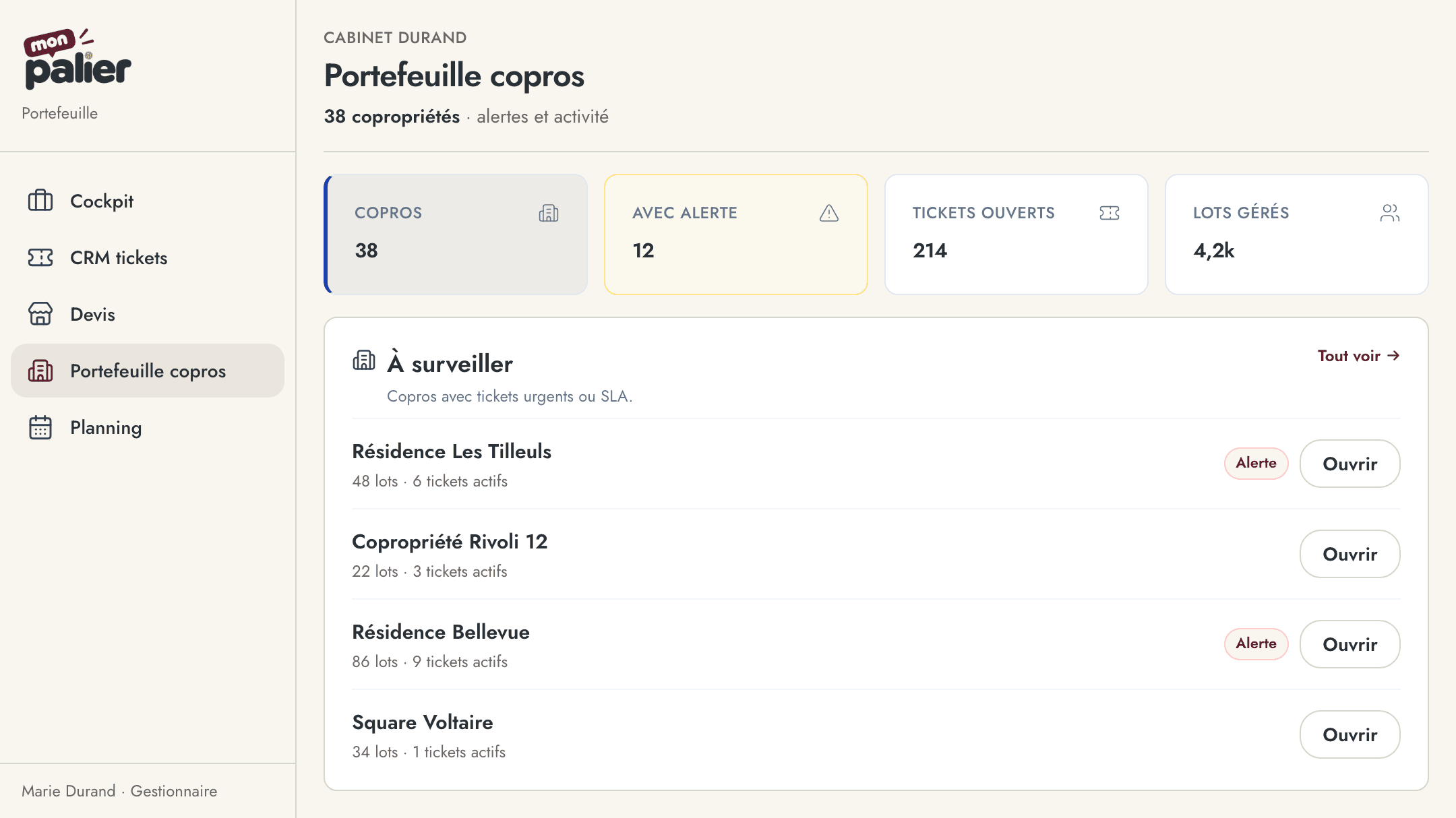Click the Portefeuille copros building icon in sidebar
This screenshot has width=1456, height=818.
pyautogui.click(x=40, y=371)
